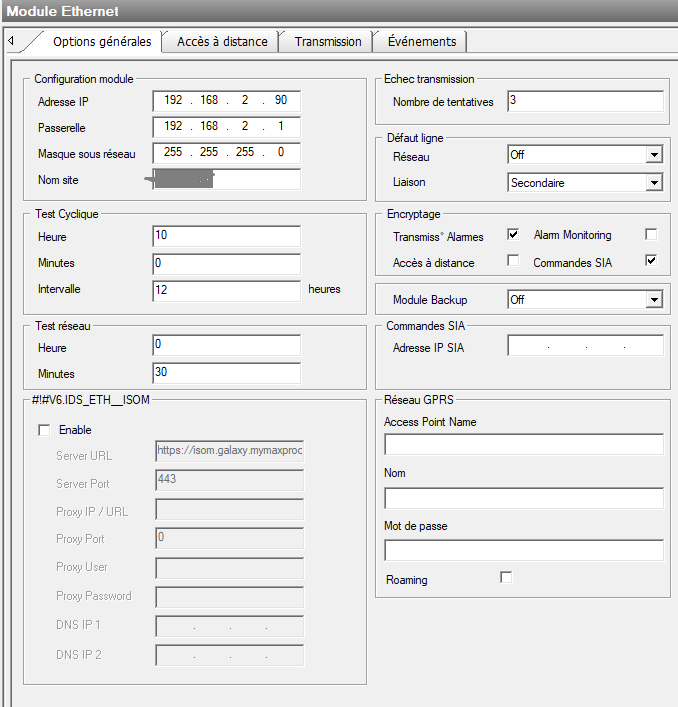This screenshot has width=678, height=707.
Task: Select the Adresse IP SIA field
Action: pos(585,346)
